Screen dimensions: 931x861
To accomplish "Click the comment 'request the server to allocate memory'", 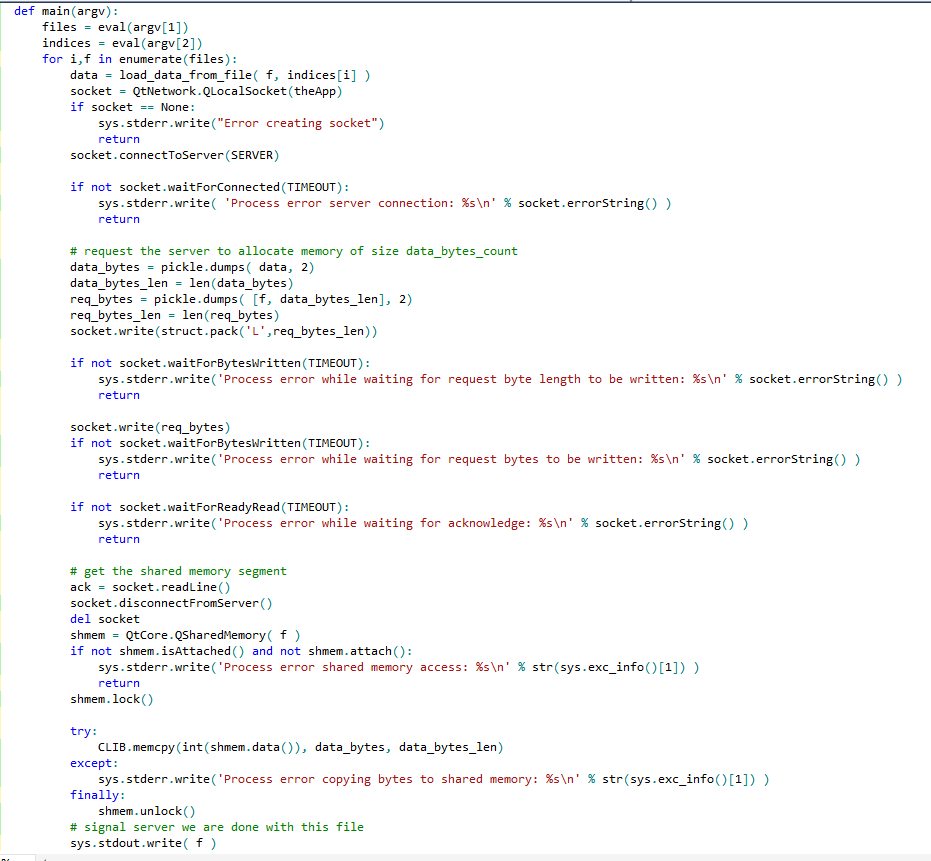I will coord(294,251).
